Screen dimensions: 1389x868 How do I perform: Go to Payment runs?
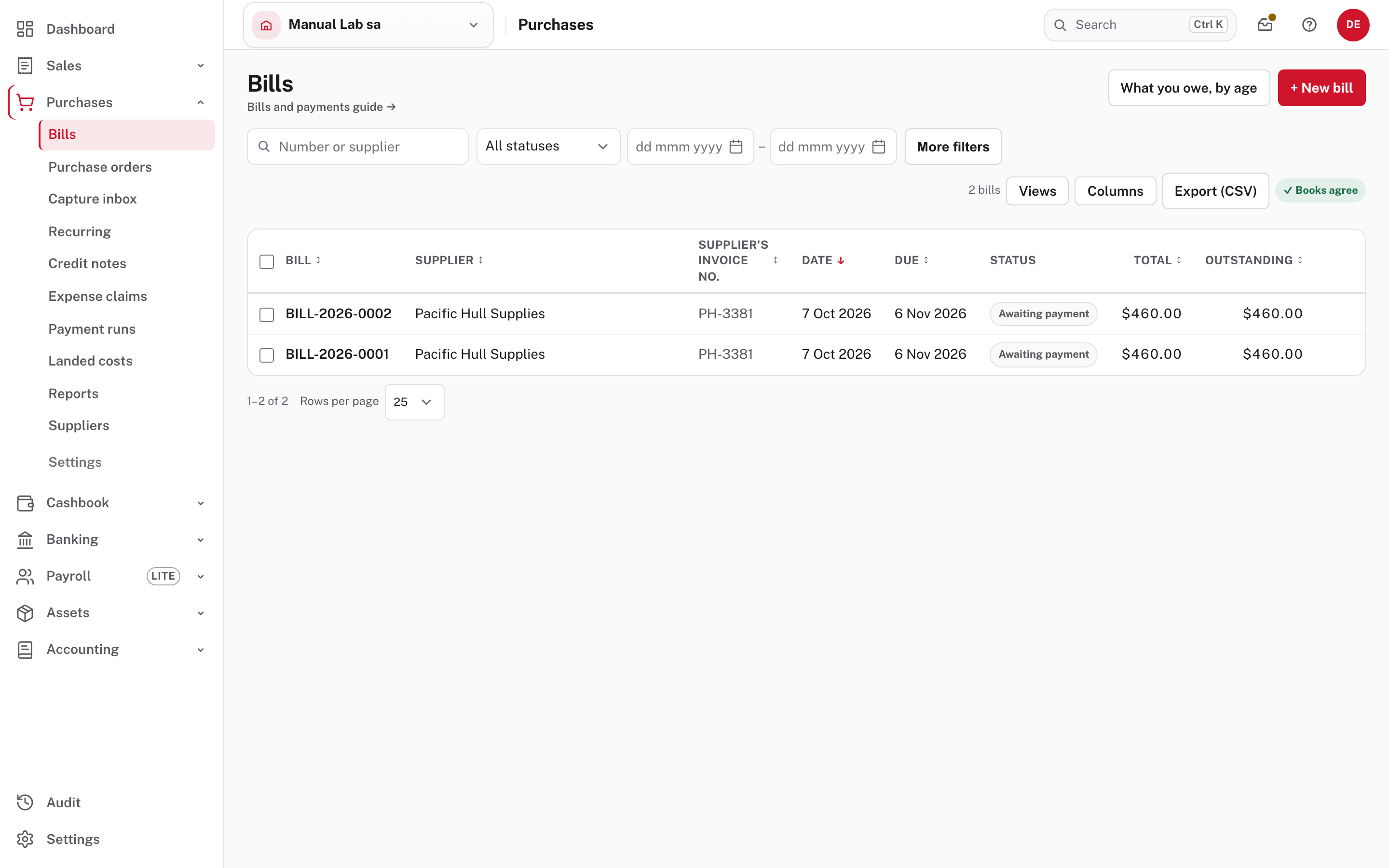coord(92,329)
